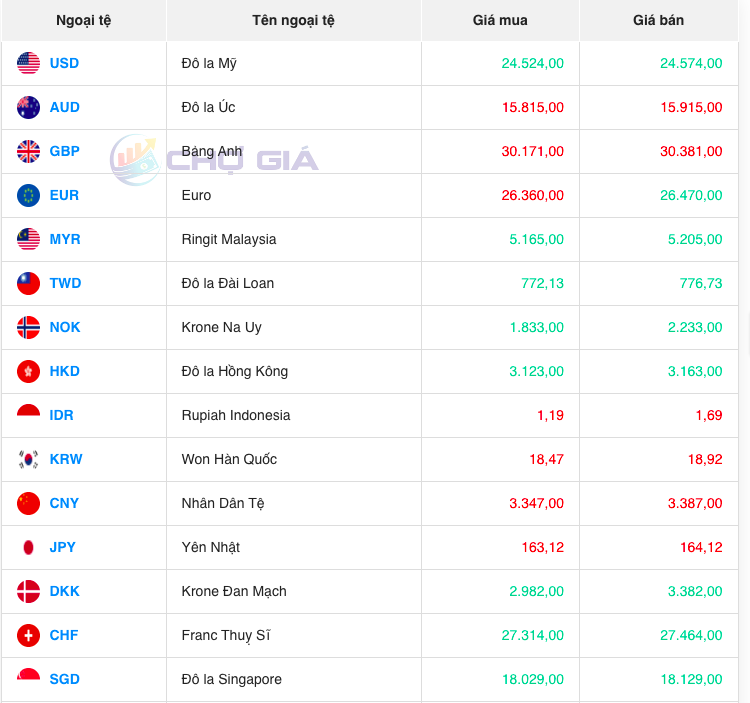This screenshot has height=703, width=750.
Task: Open the JPY currency link
Action: click(x=63, y=547)
